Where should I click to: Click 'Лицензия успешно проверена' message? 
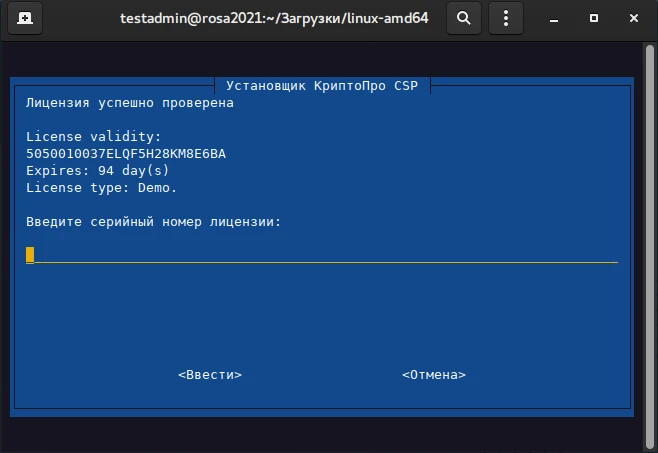[130, 103]
